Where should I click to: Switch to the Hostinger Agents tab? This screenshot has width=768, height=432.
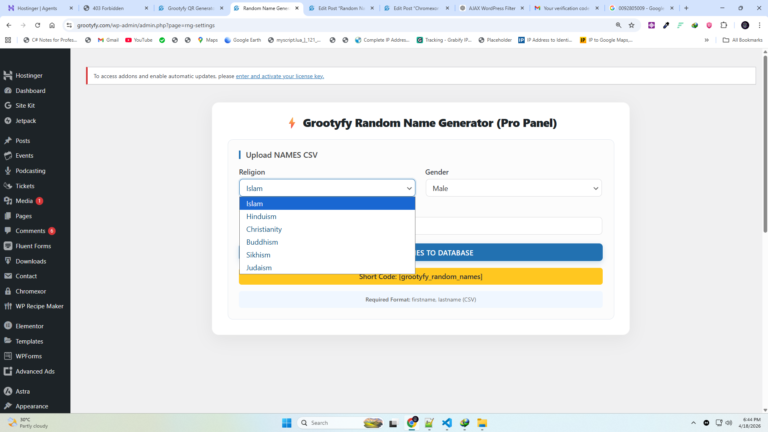point(41,8)
